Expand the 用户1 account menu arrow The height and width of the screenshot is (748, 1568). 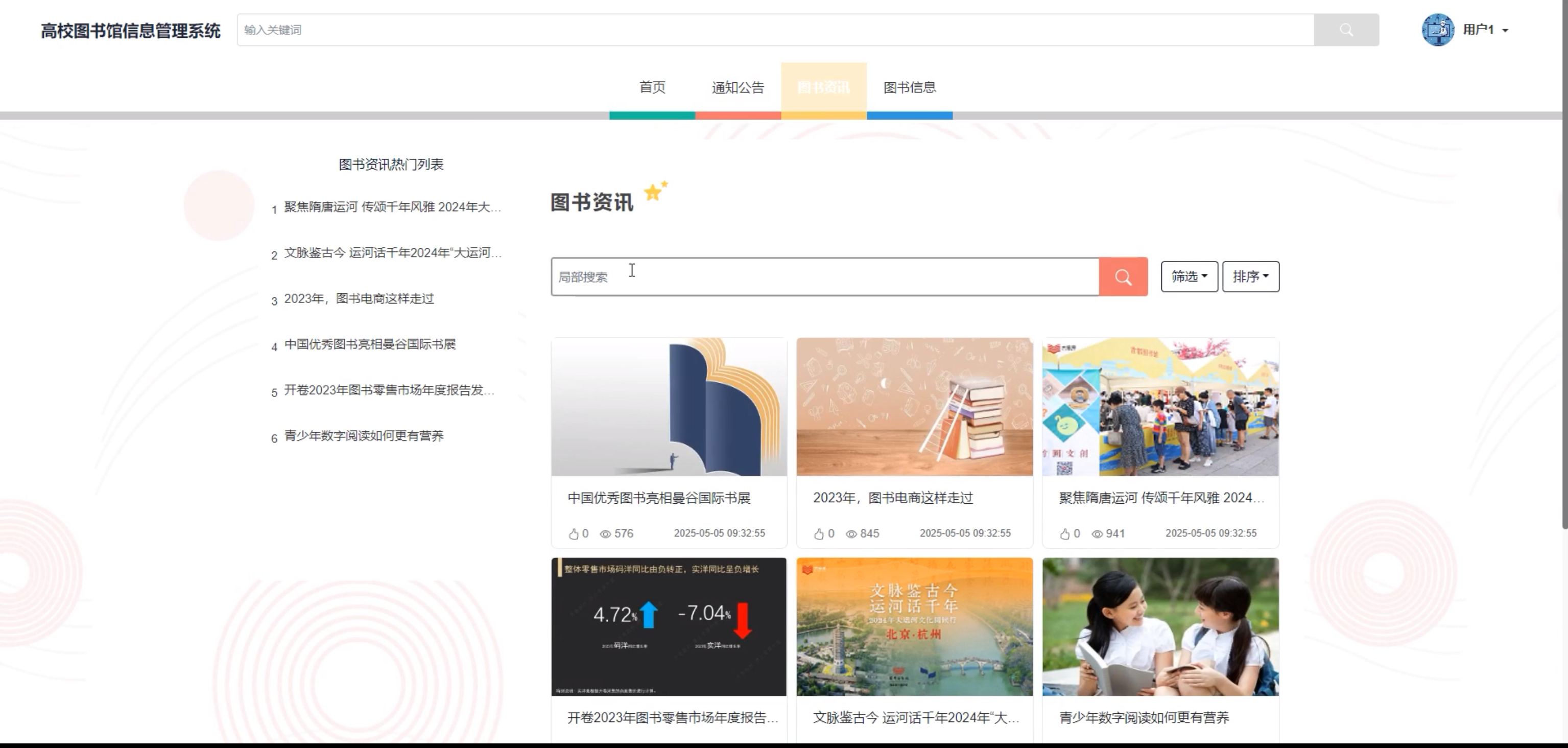(x=1505, y=31)
